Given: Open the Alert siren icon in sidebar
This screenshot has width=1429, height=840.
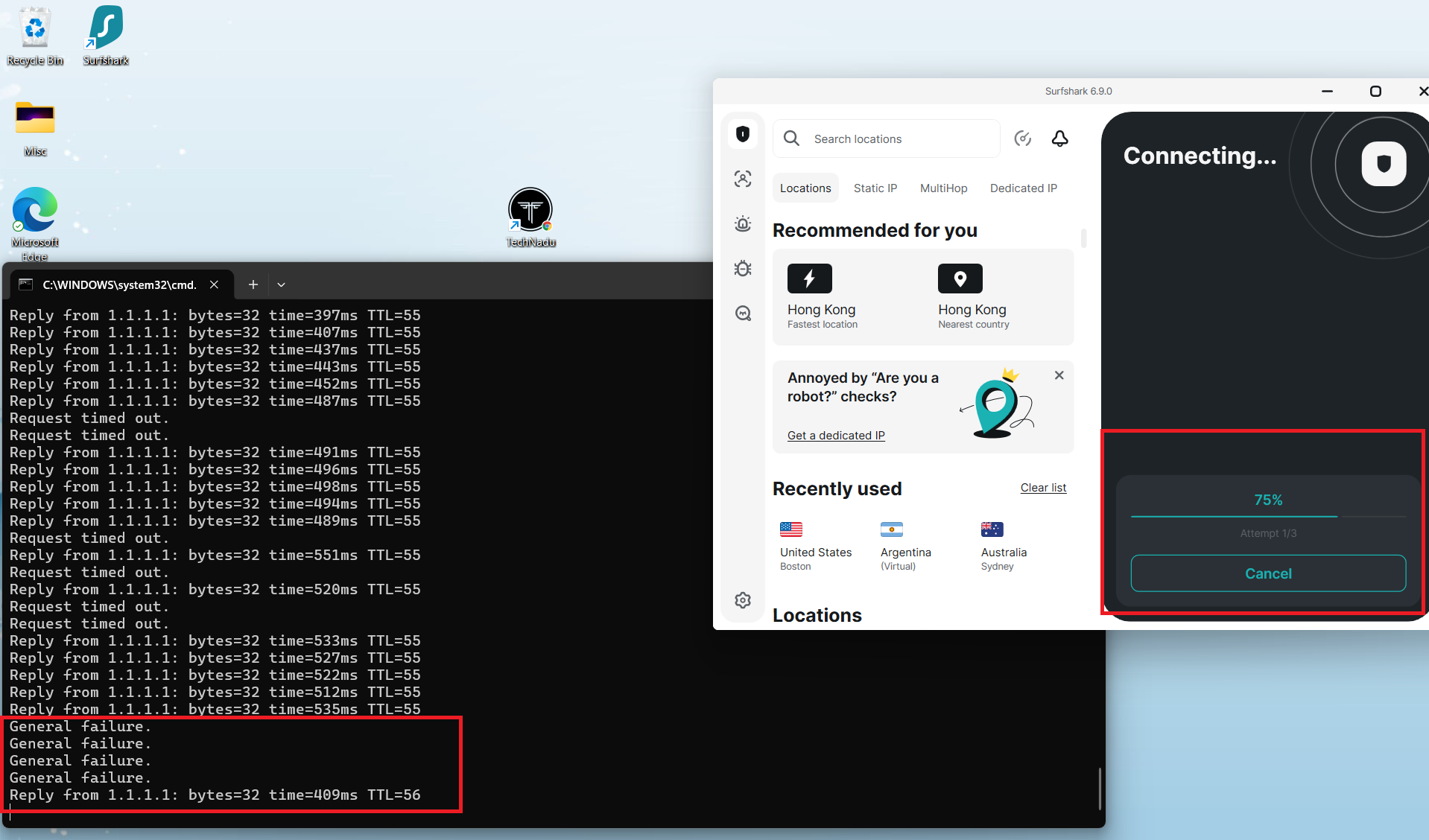Looking at the screenshot, I should point(743,223).
